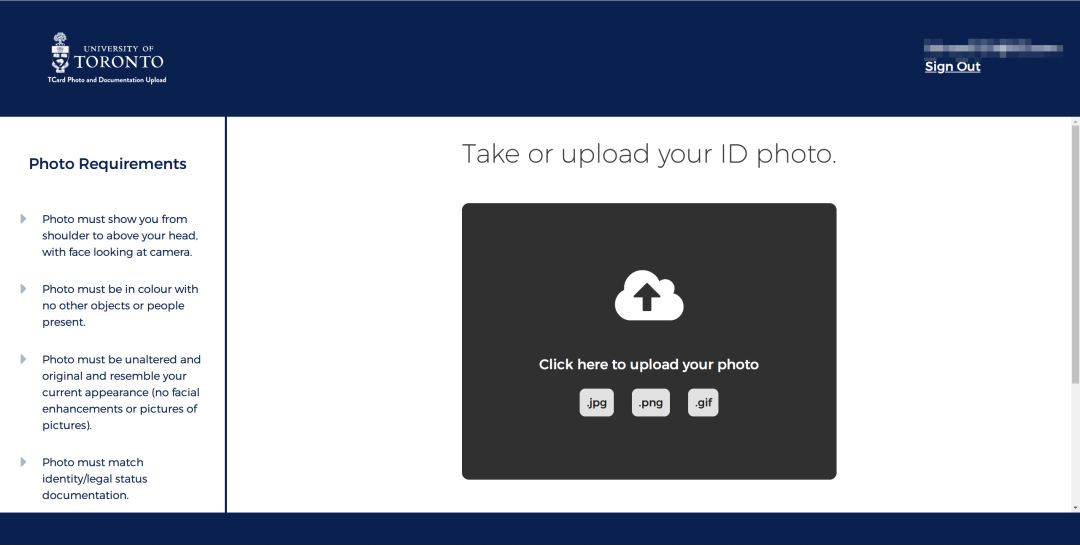Sign out of the TCard portal

click(x=953, y=66)
